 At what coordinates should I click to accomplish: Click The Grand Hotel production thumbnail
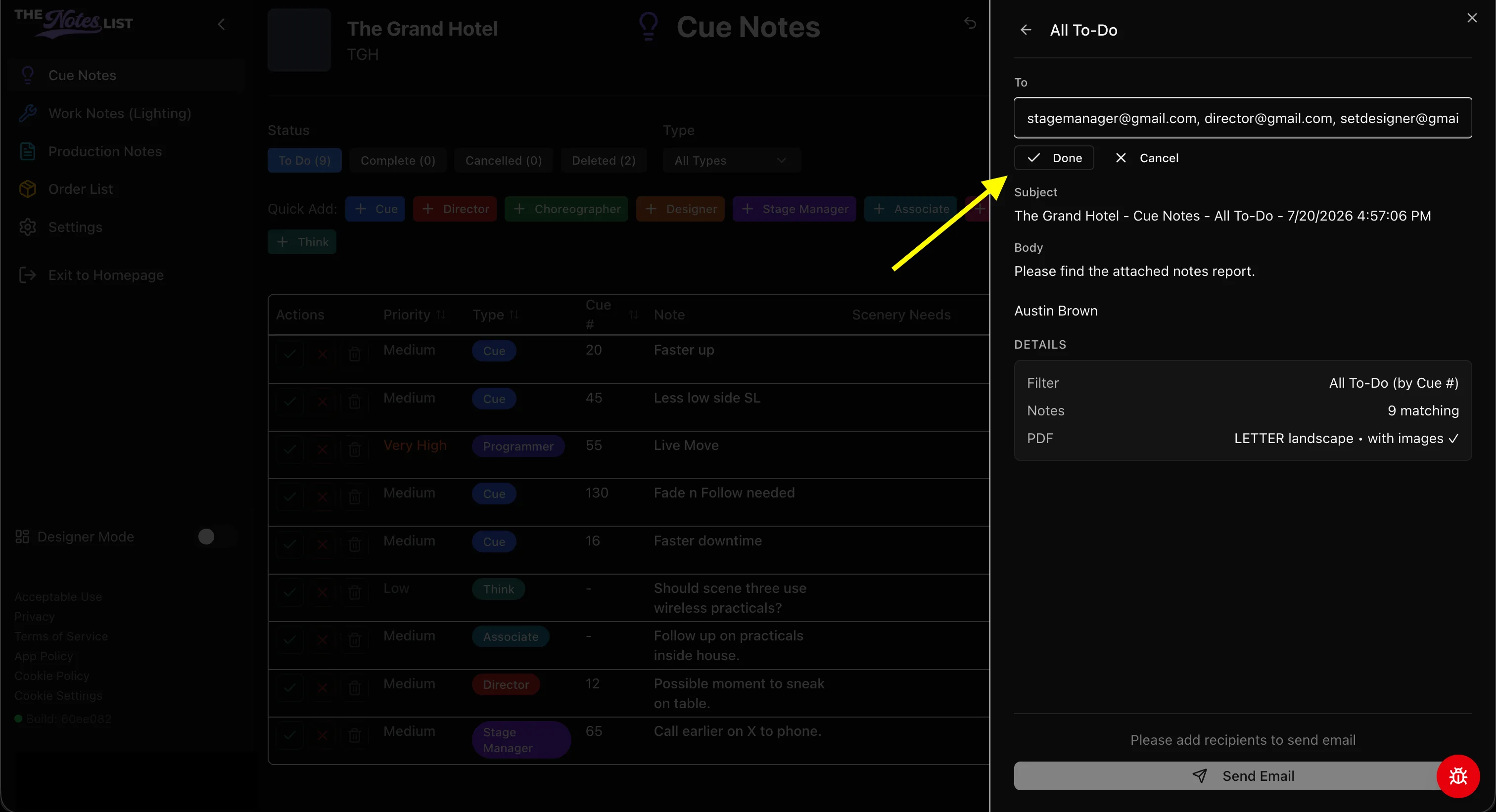pyautogui.click(x=299, y=40)
